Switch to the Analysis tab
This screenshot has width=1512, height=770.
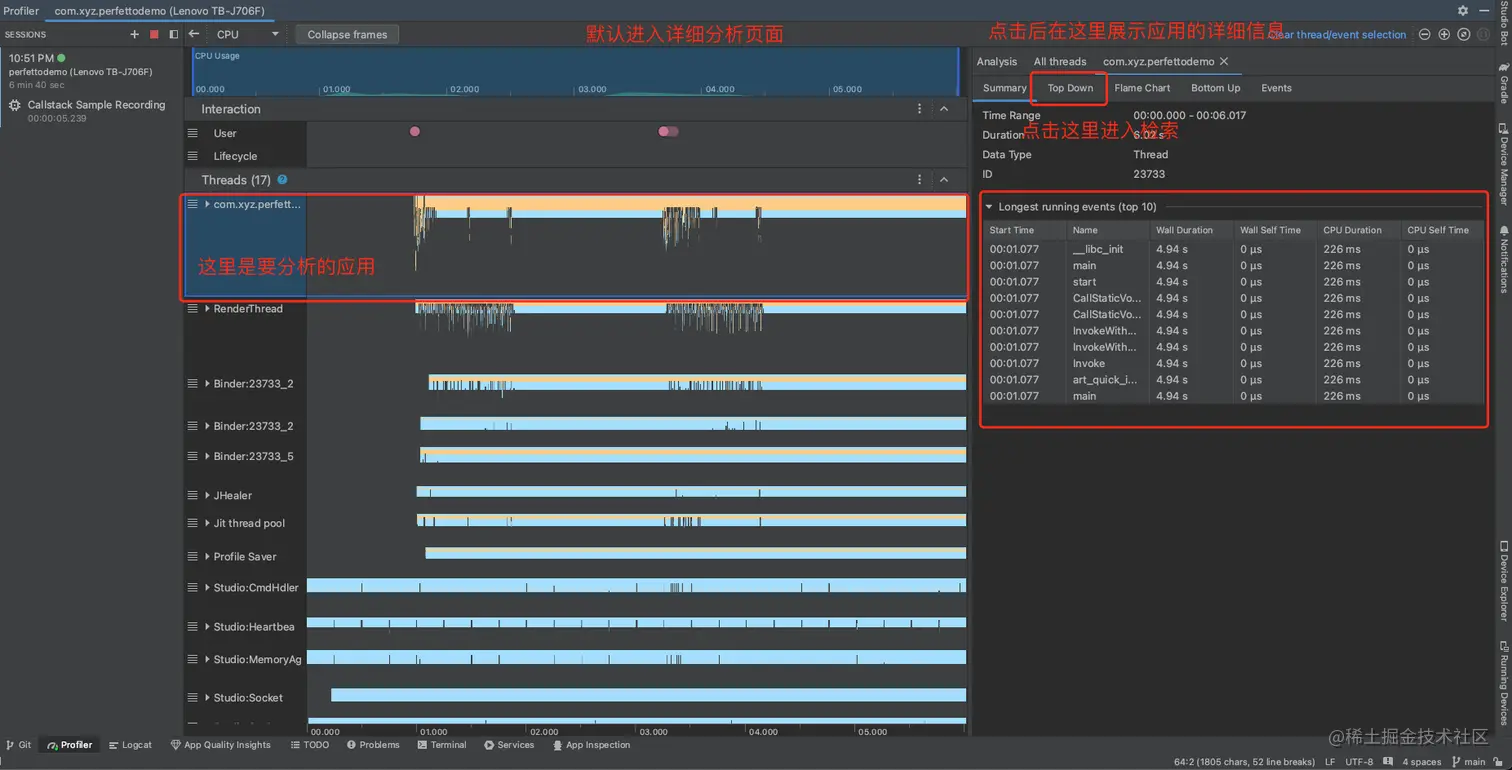pos(996,62)
